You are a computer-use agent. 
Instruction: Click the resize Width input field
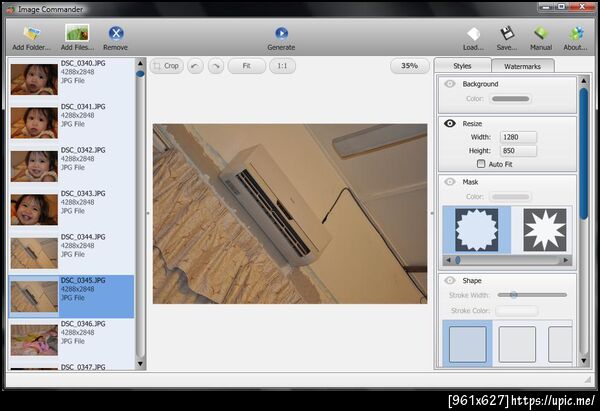pos(518,137)
